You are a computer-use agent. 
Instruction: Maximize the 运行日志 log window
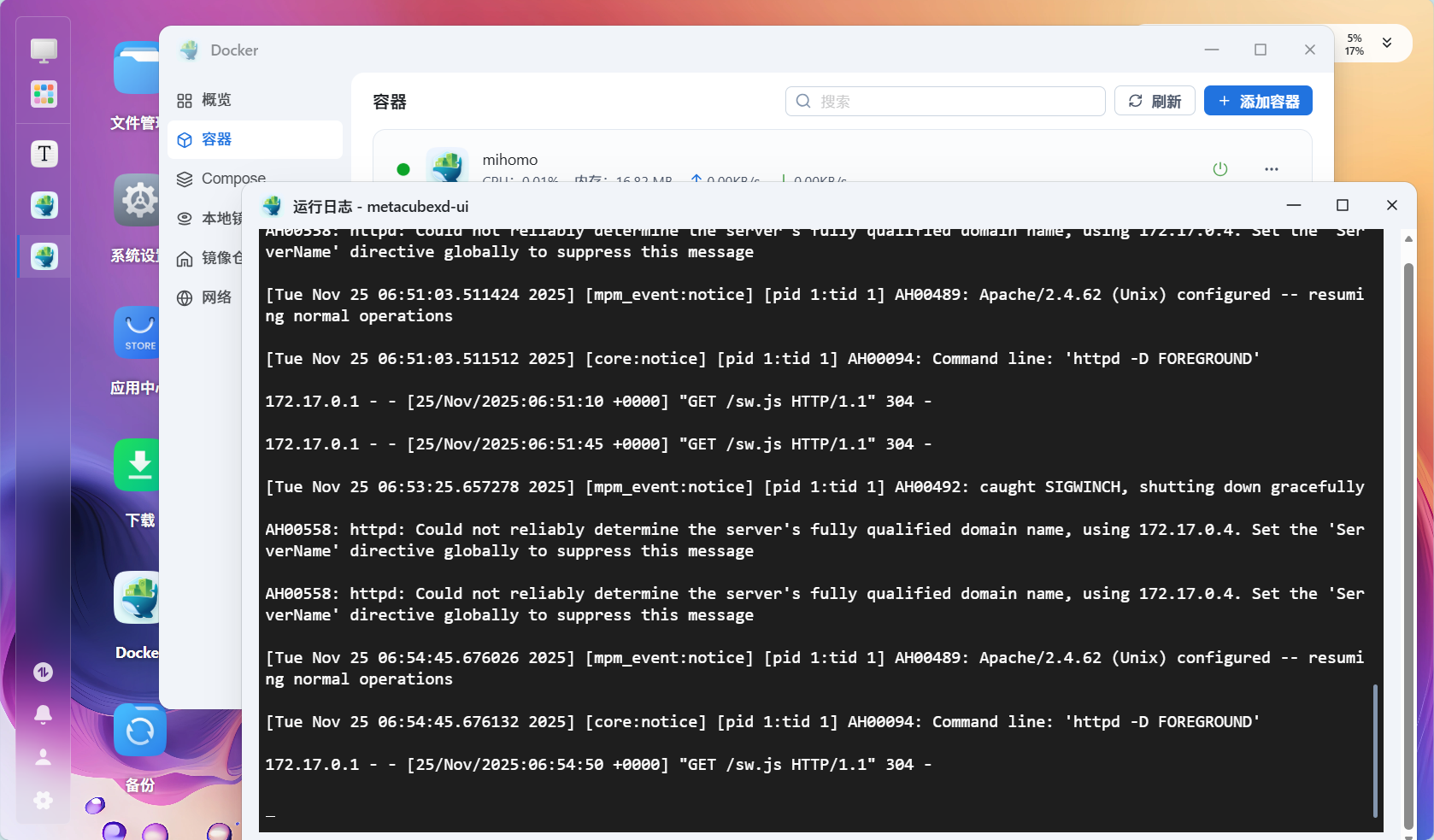pyautogui.click(x=1343, y=205)
